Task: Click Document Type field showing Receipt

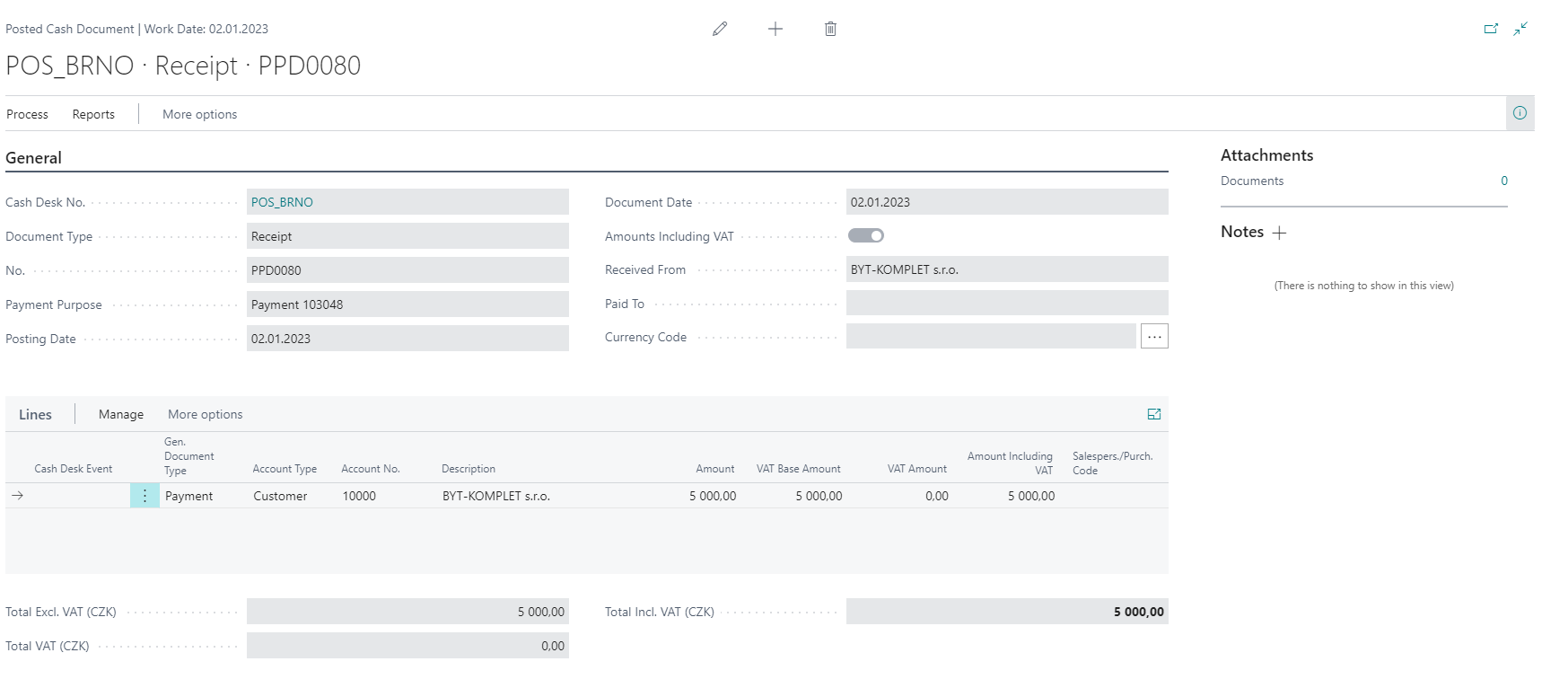Action: [407, 236]
